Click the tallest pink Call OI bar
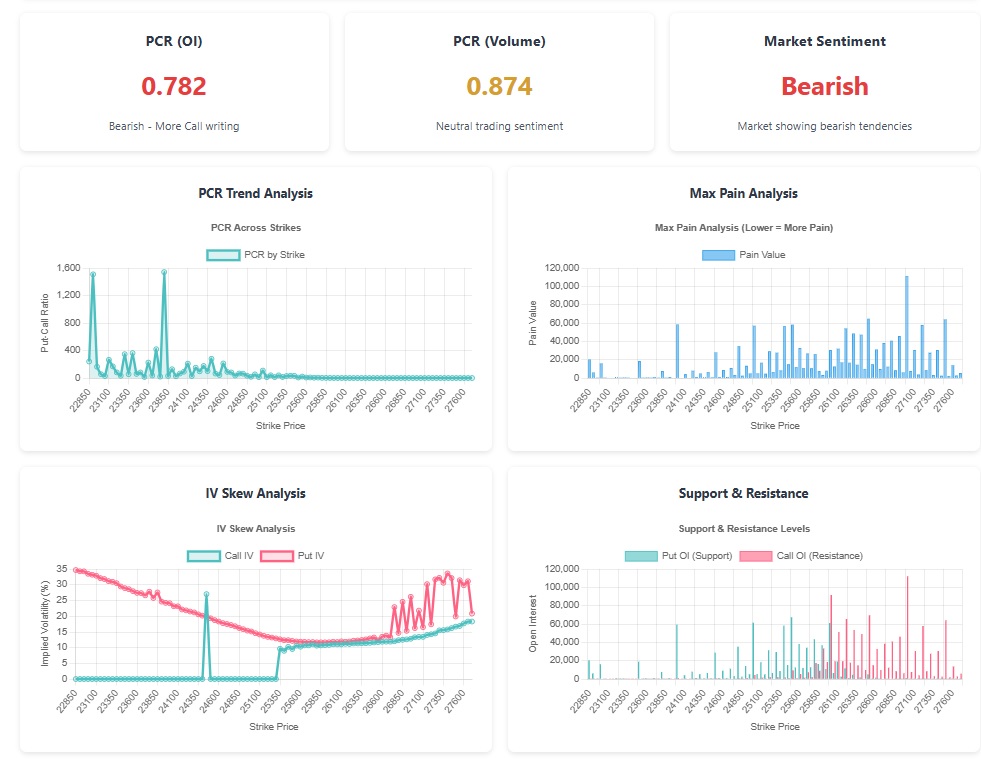Viewport: 981px width, 764px height. click(x=907, y=627)
